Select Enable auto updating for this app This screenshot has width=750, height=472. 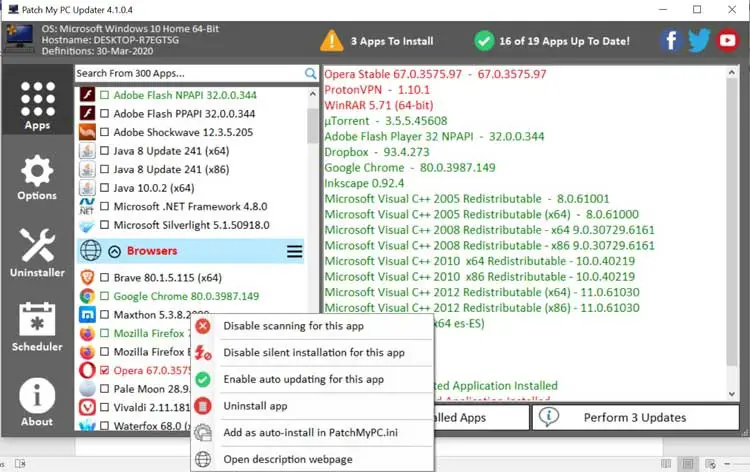click(313, 380)
